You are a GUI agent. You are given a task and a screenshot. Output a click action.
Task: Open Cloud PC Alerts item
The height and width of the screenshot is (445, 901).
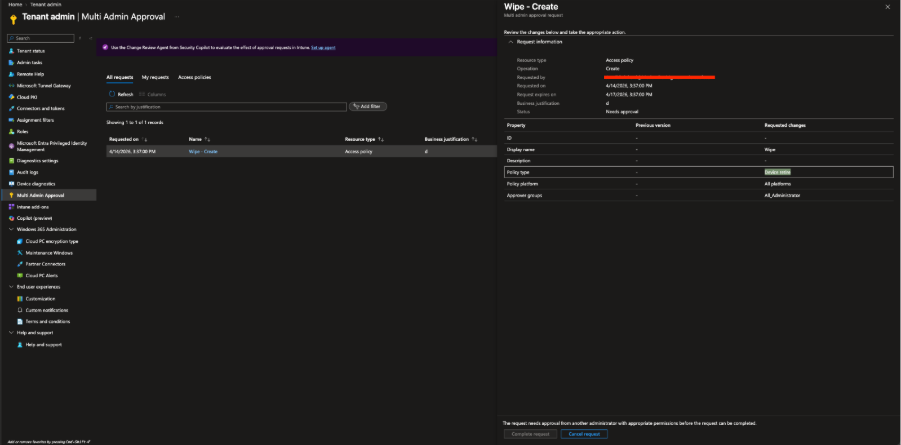[x=44, y=274]
